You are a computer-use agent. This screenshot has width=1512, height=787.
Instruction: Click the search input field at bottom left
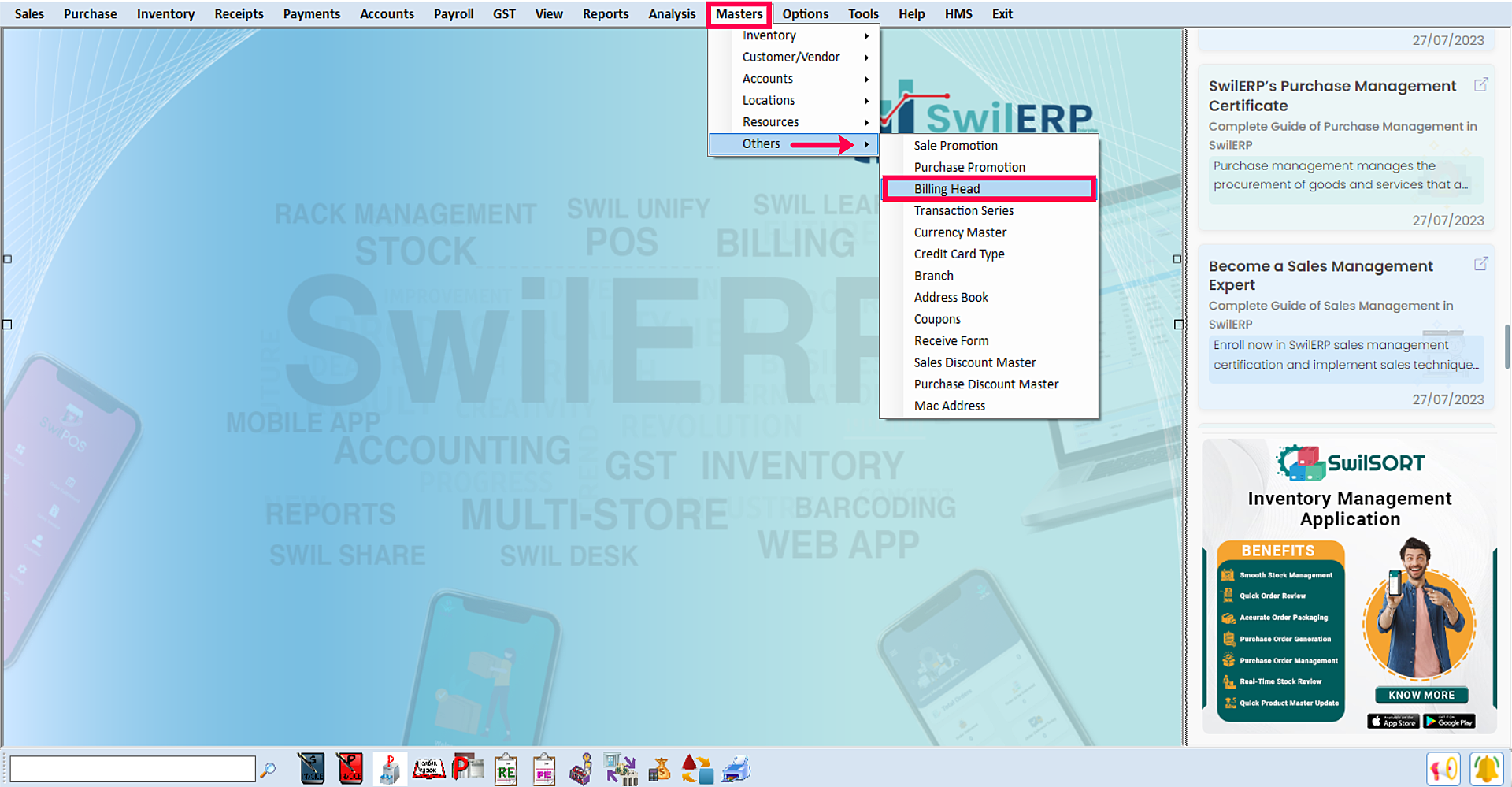click(x=132, y=769)
